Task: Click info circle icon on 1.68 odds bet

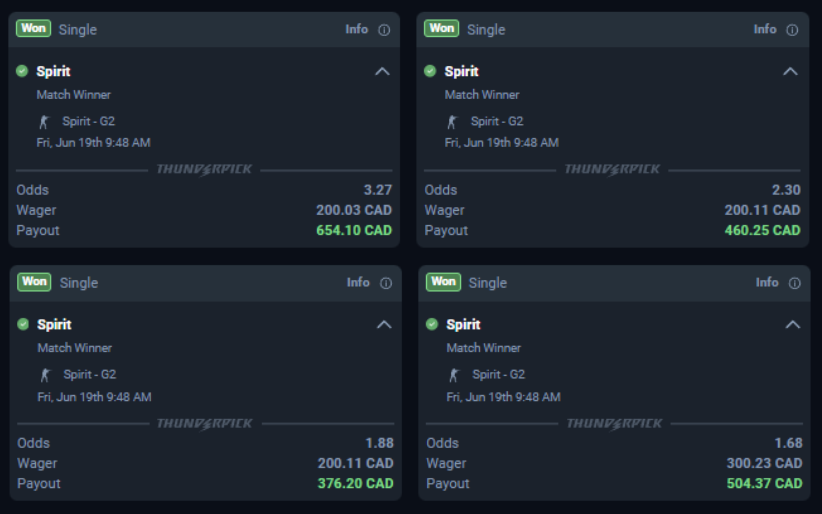Action: click(795, 283)
